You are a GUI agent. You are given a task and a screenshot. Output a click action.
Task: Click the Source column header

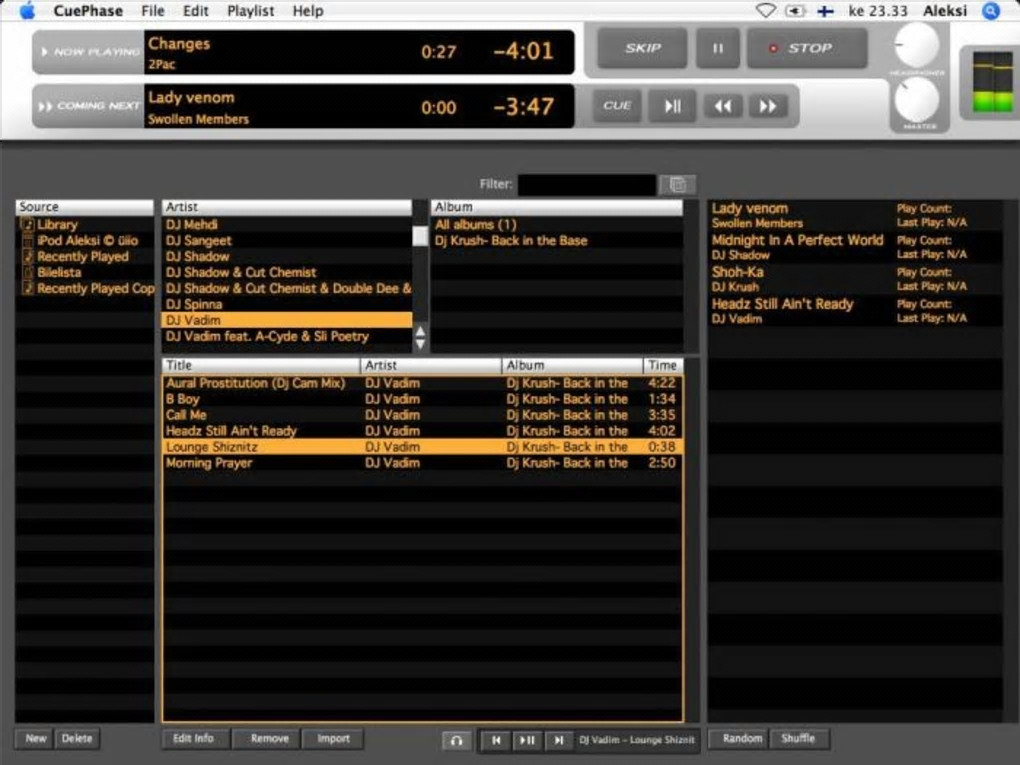coord(85,207)
